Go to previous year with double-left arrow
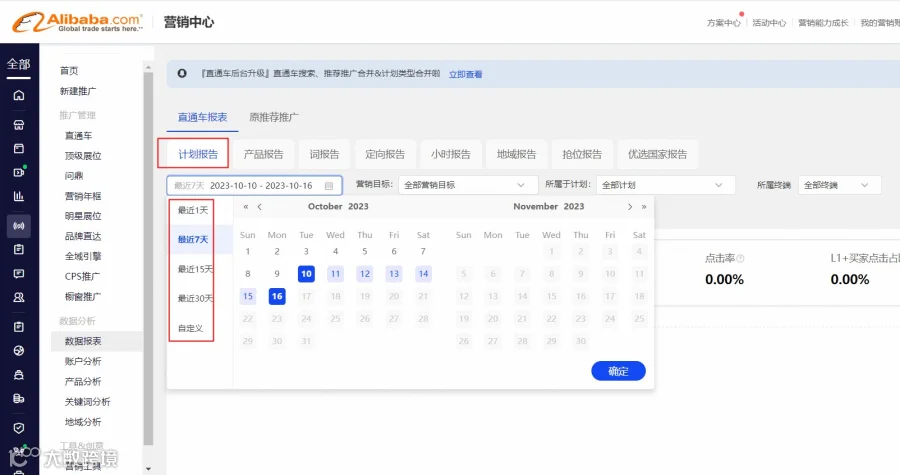The width and height of the screenshot is (900, 475). (x=246, y=207)
